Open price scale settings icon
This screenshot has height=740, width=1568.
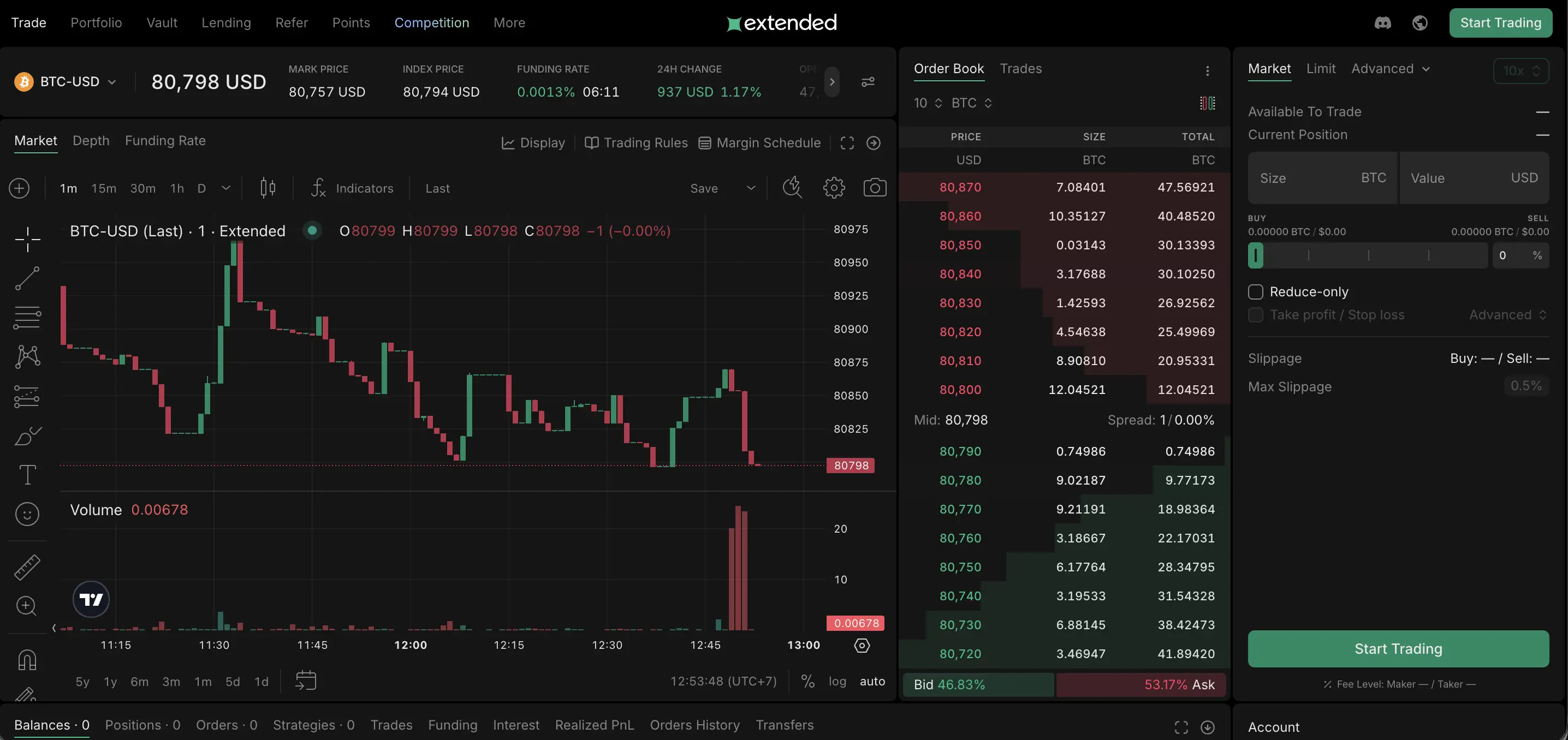(862, 645)
